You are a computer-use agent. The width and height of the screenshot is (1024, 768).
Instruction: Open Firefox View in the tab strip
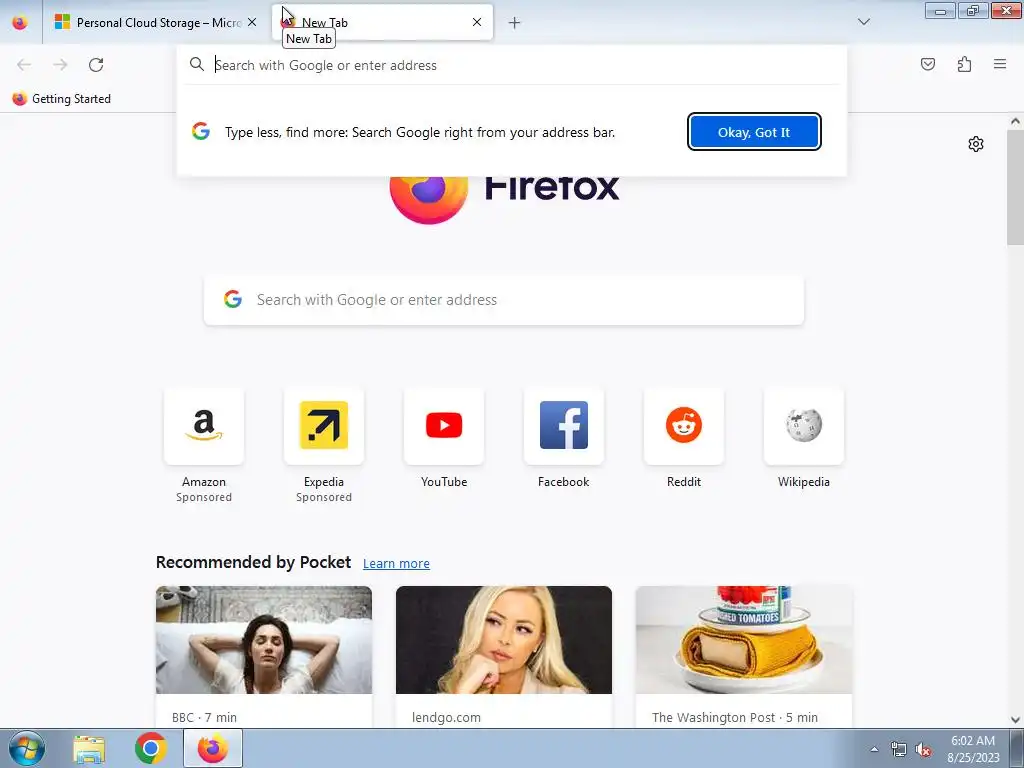point(20,22)
